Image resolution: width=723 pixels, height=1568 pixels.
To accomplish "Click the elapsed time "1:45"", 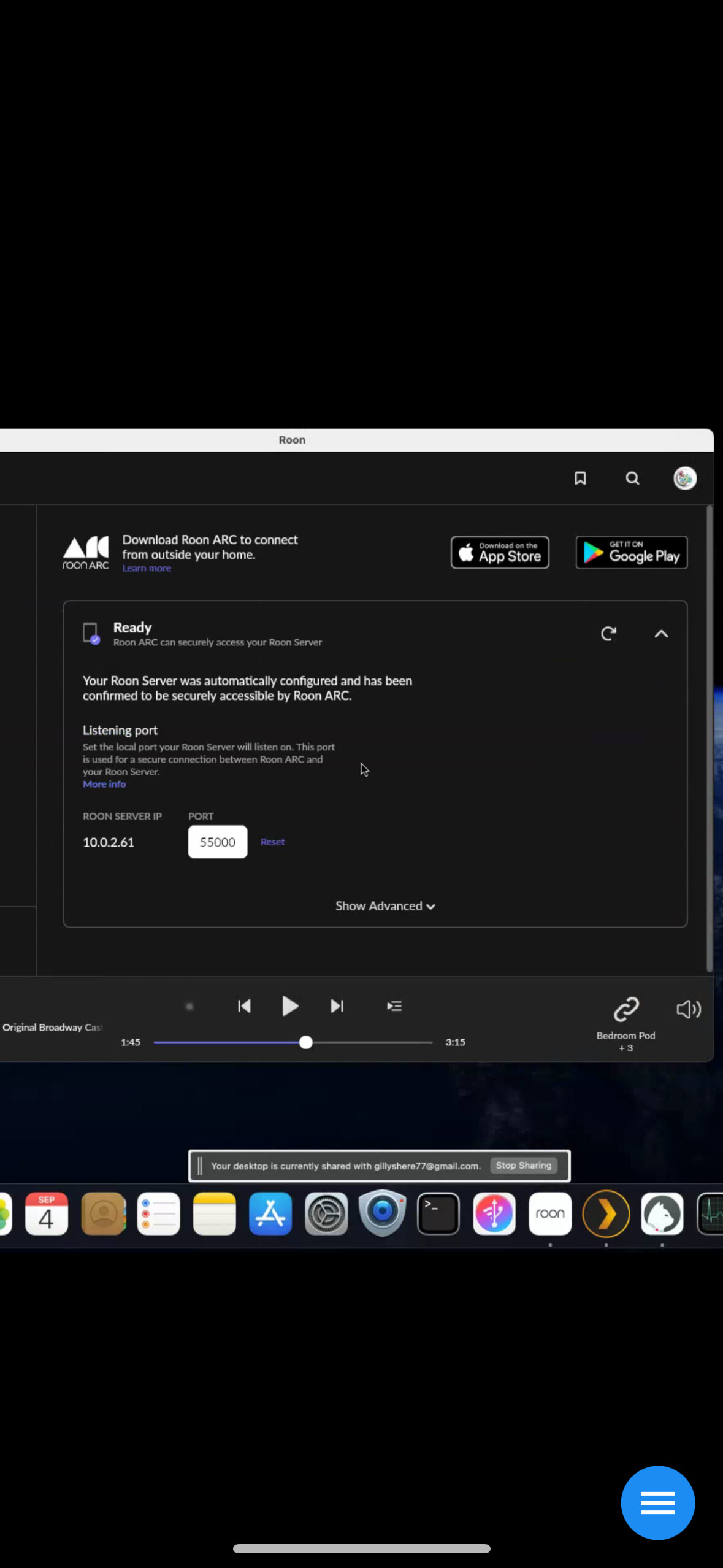I will coord(131,1042).
